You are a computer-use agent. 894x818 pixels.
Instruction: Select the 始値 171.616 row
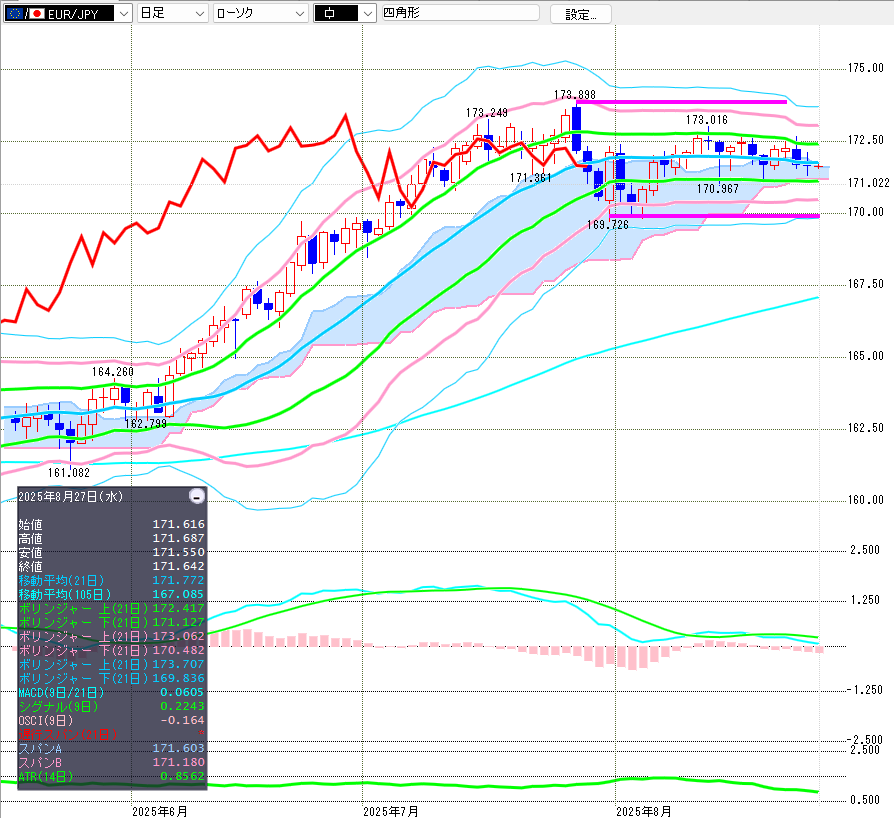(112, 524)
